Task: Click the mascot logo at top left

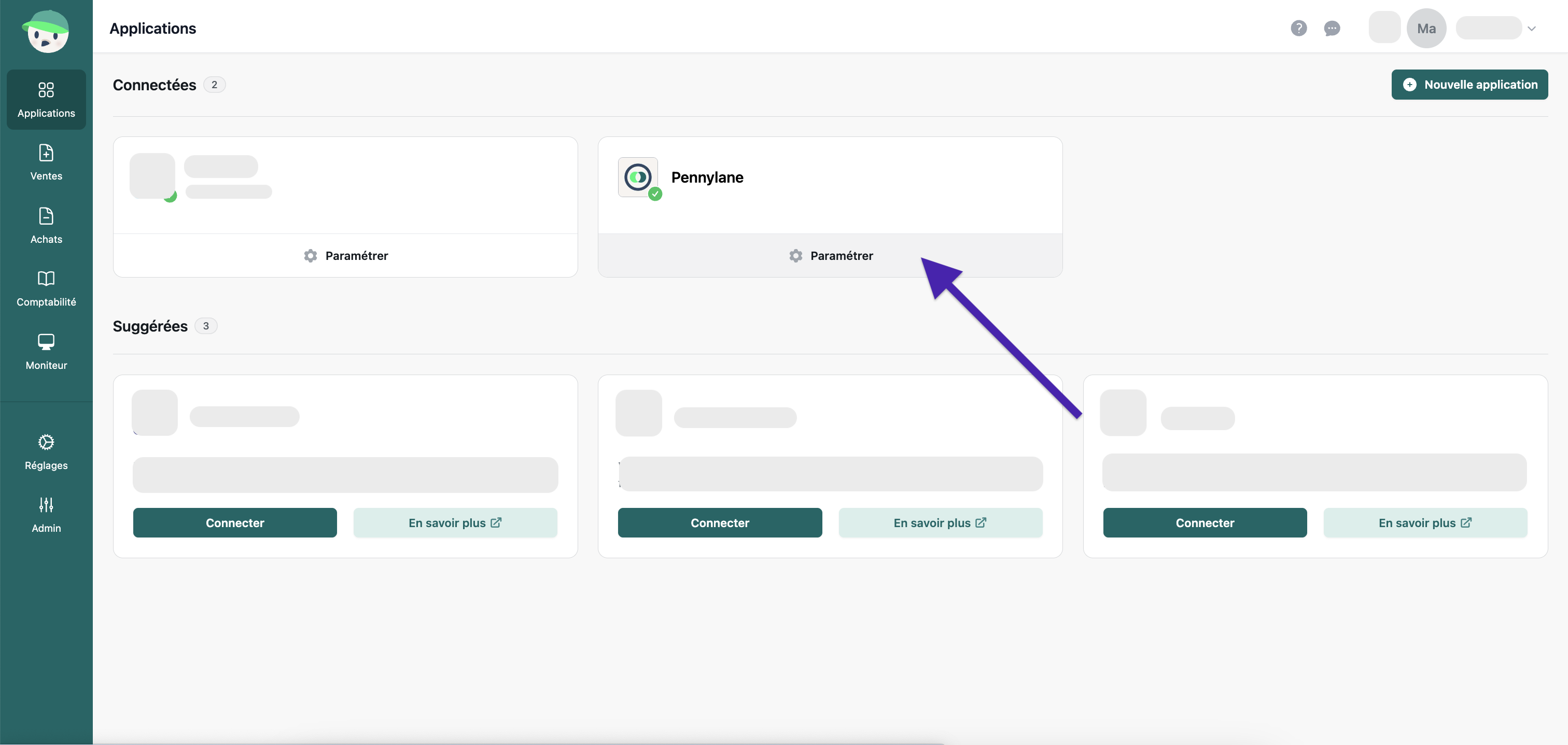Action: [x=46, y=31]
